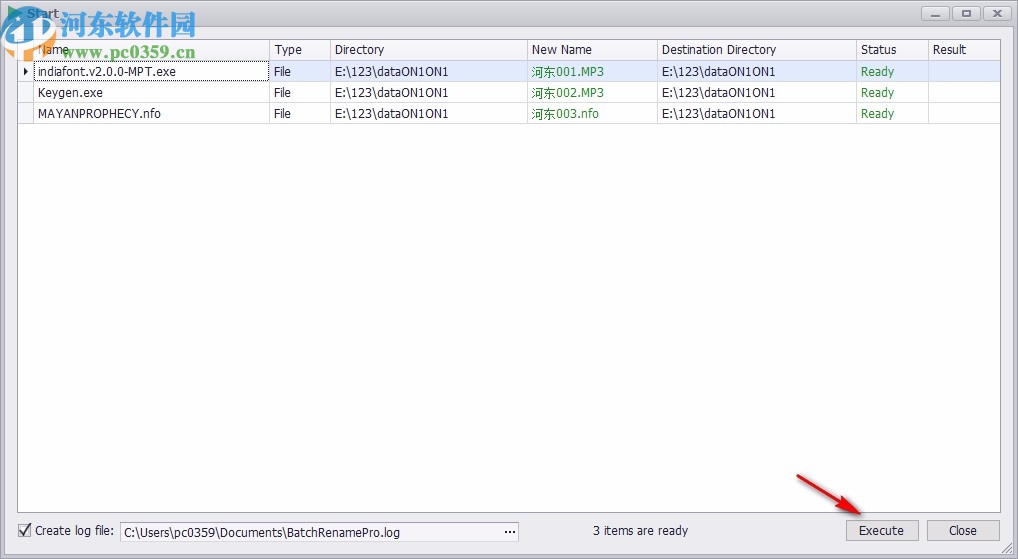Click Directory cell of Keygen.exe row
The image size is (1018, 559).
[428, 93]
